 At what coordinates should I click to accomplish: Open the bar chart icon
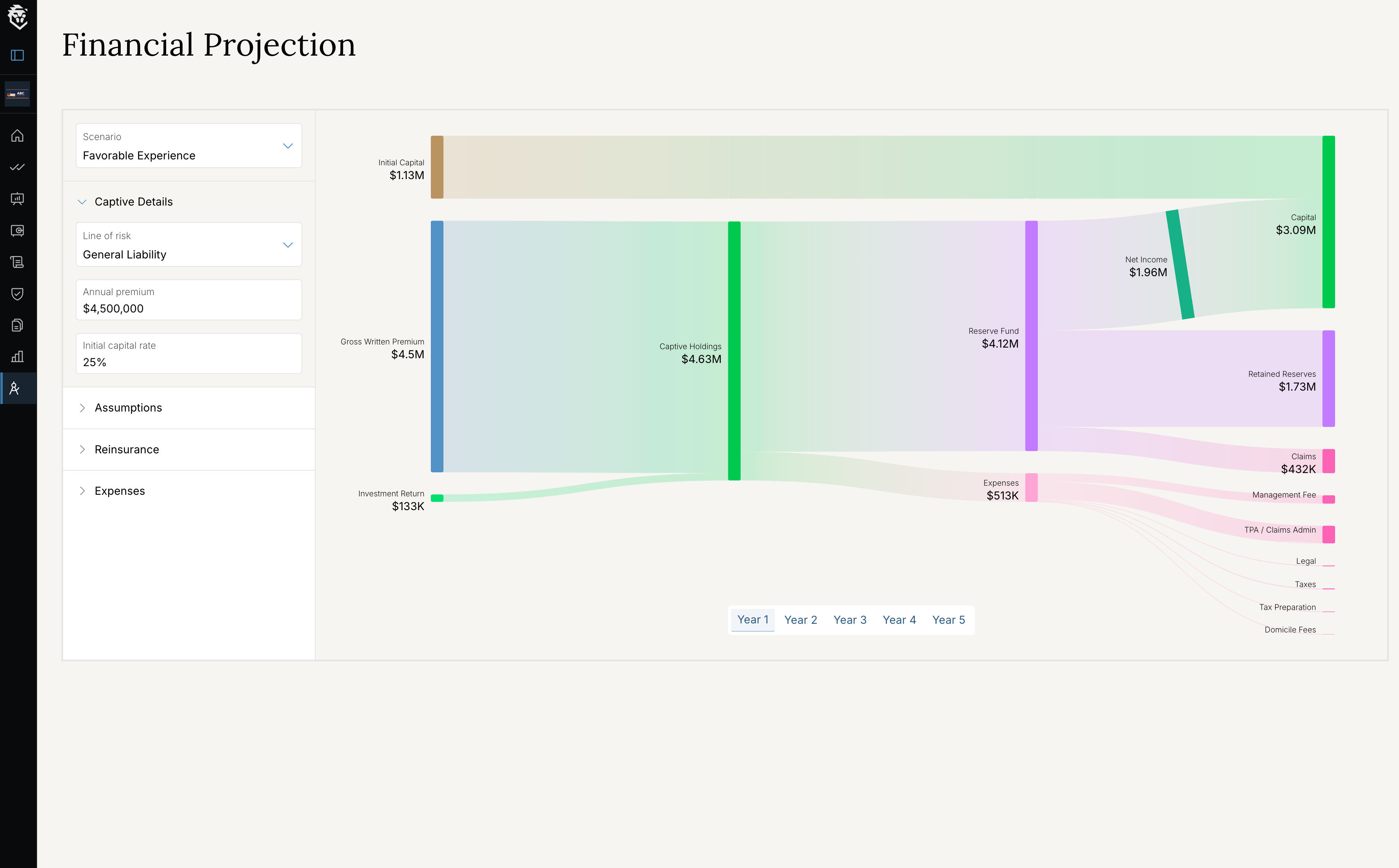[x=18, y=357]
